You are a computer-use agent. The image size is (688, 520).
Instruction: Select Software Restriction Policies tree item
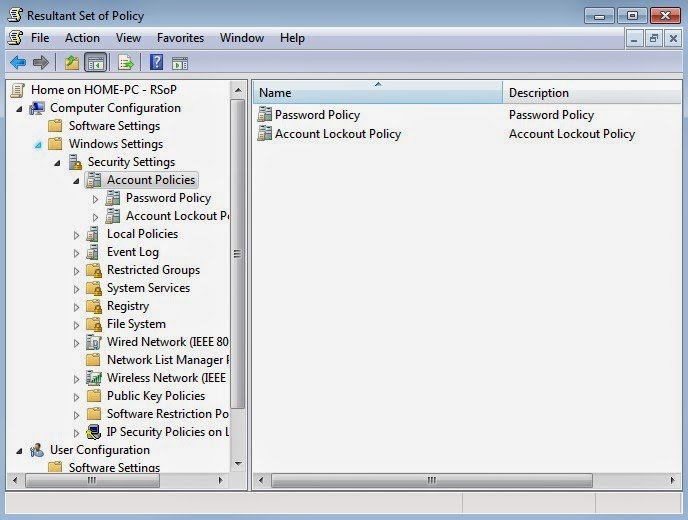pyautogui.click(x=167, y=414)
